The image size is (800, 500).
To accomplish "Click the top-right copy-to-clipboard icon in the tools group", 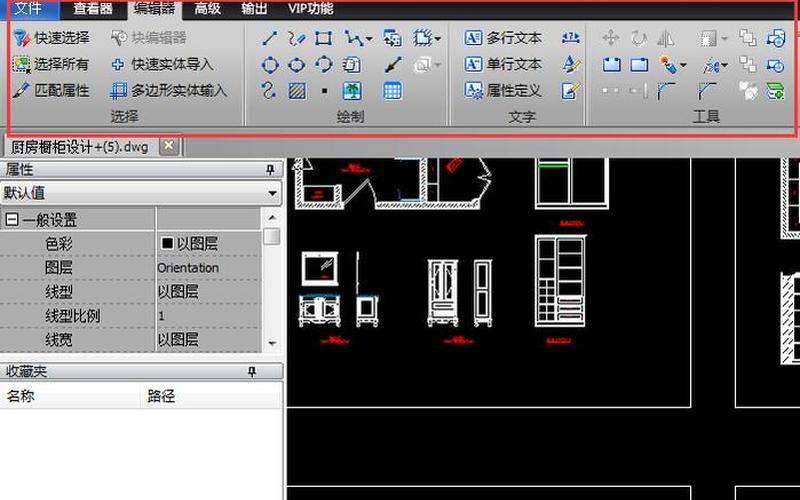I will [776, 38].
